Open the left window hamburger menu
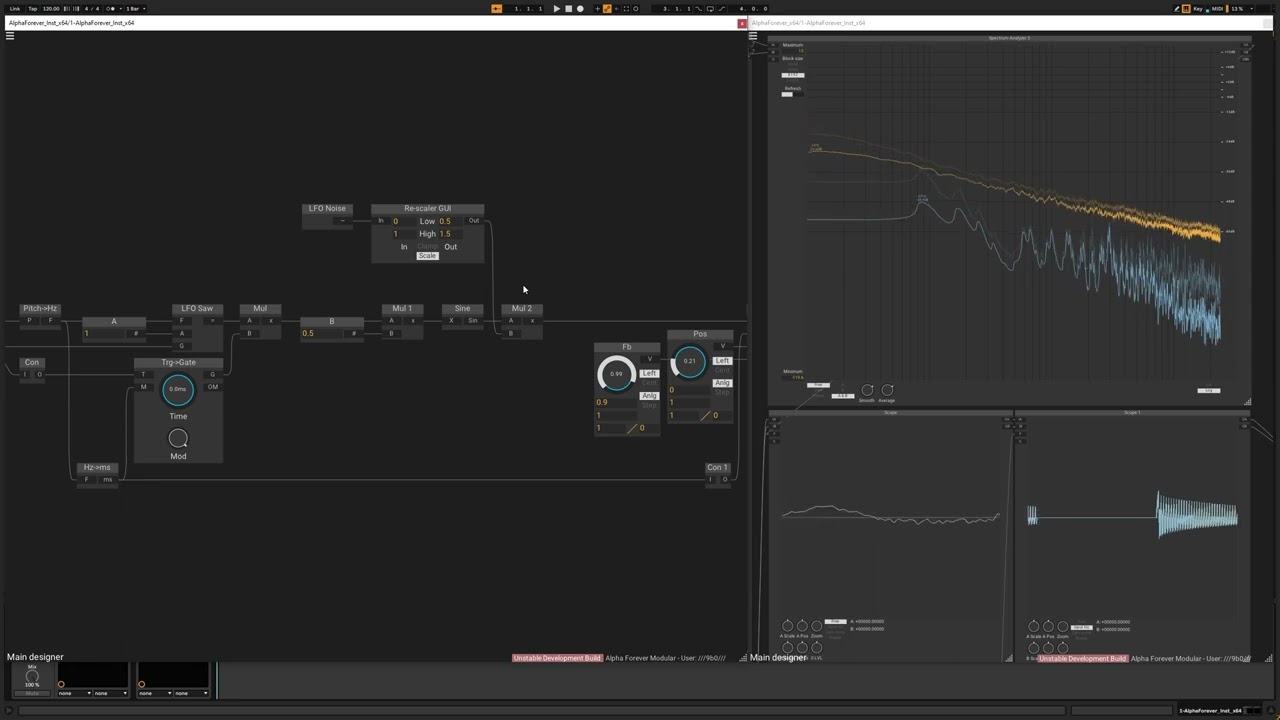The height and width of the screenshot is (720, 1280). [10, 36]
